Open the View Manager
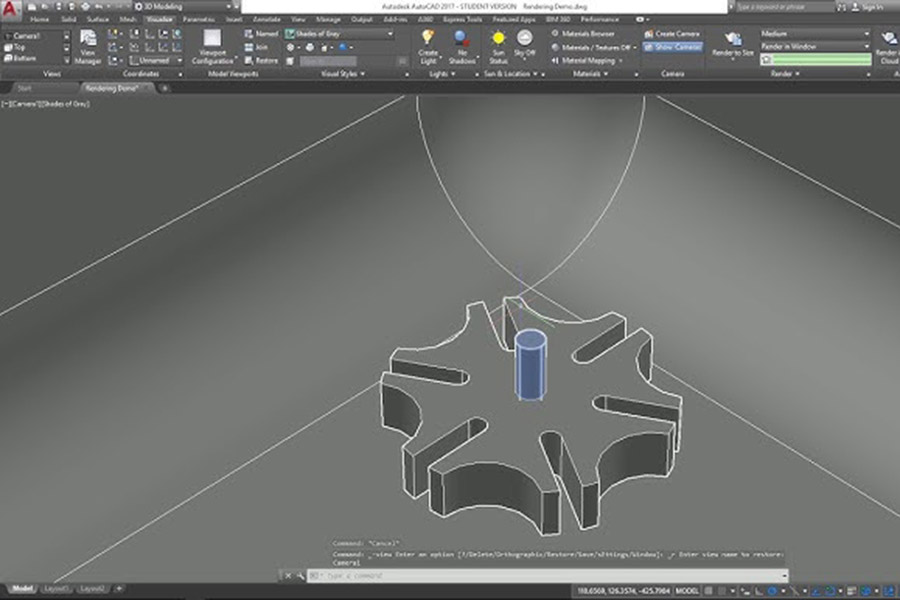This screenshot has height=600, width=900. [88, 47]
